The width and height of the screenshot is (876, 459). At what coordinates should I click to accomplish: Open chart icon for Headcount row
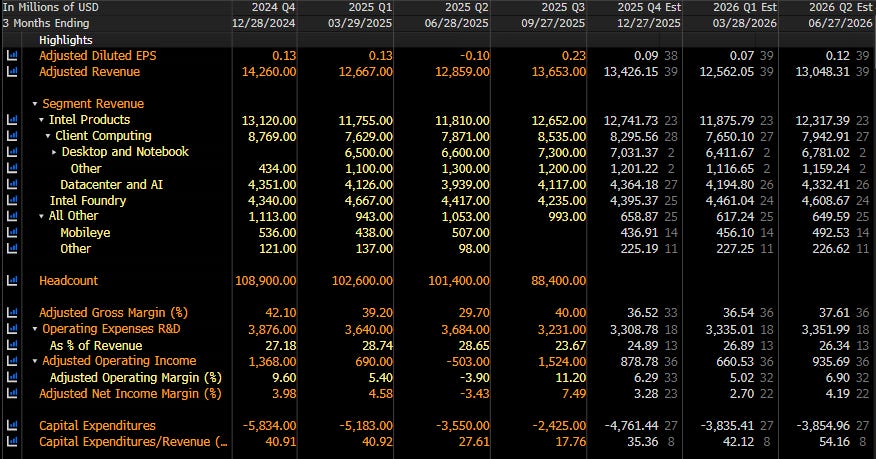coord(12,281)
